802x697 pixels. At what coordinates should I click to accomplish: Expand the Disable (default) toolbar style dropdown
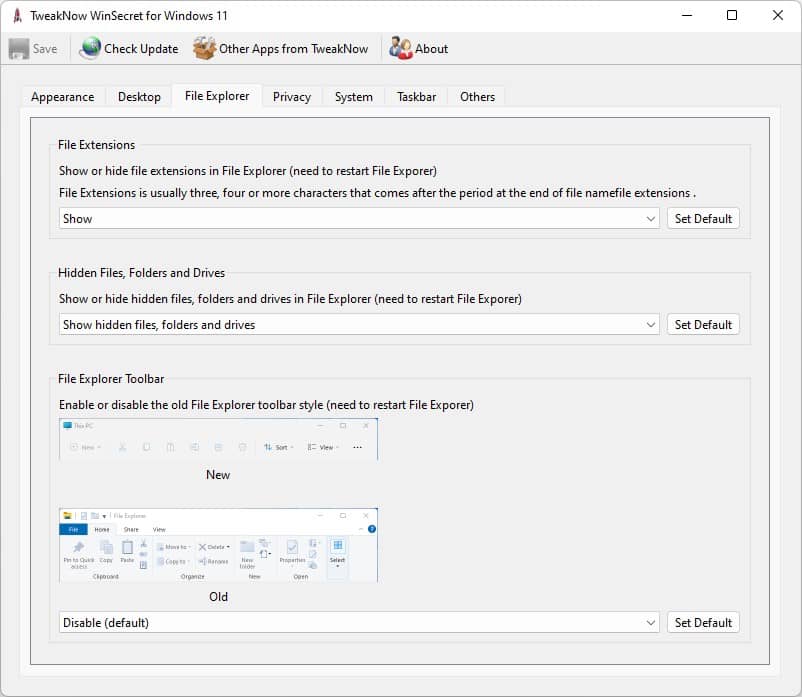click(359, 622)
